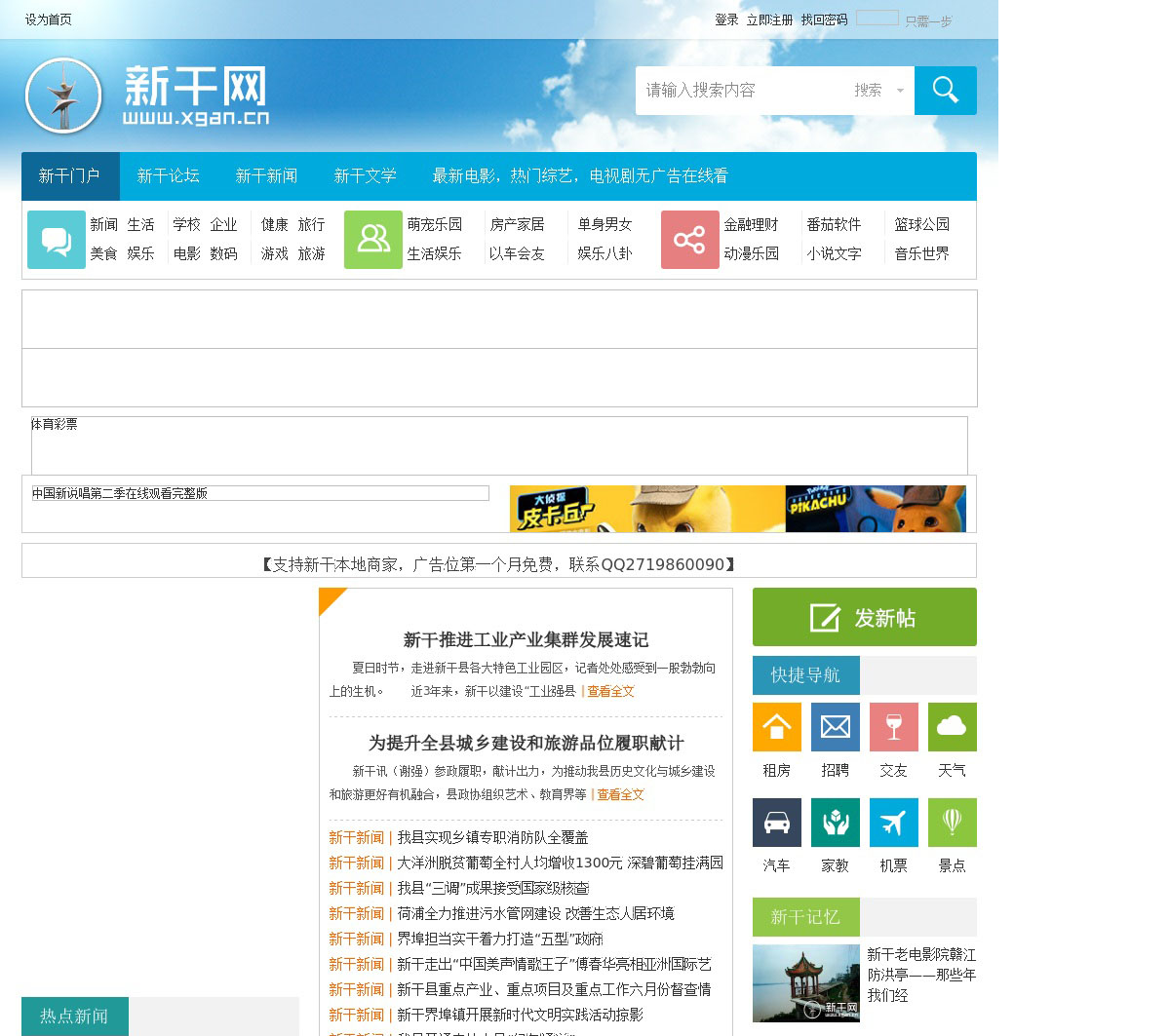Screen dimensions: 1170x1036
Task: Click the 立即注册 link
Action: (x=769, y=19)
